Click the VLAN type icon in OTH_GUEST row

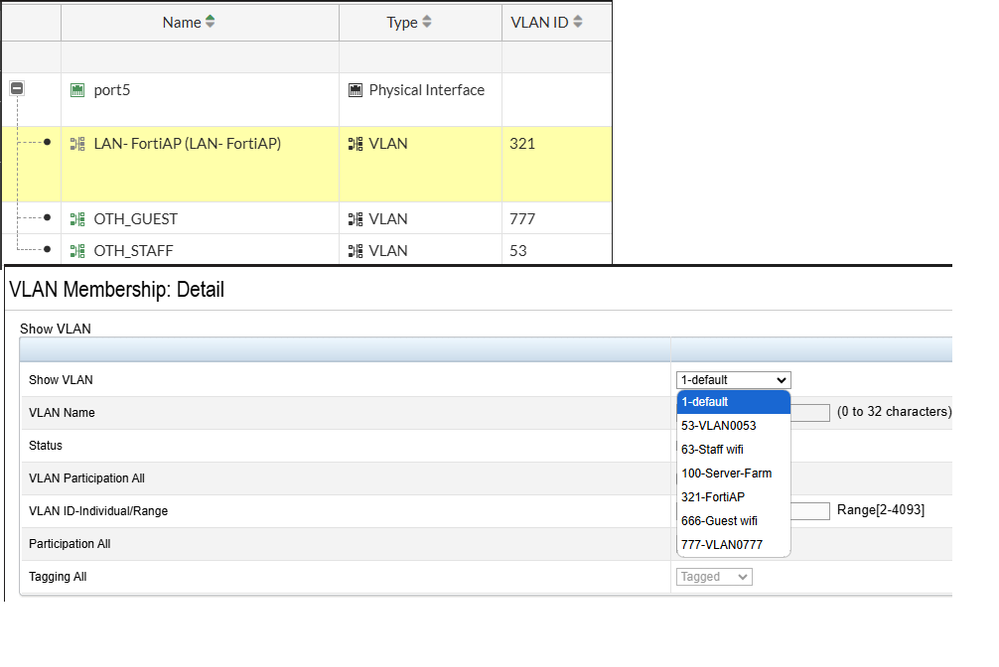(356, 219)
